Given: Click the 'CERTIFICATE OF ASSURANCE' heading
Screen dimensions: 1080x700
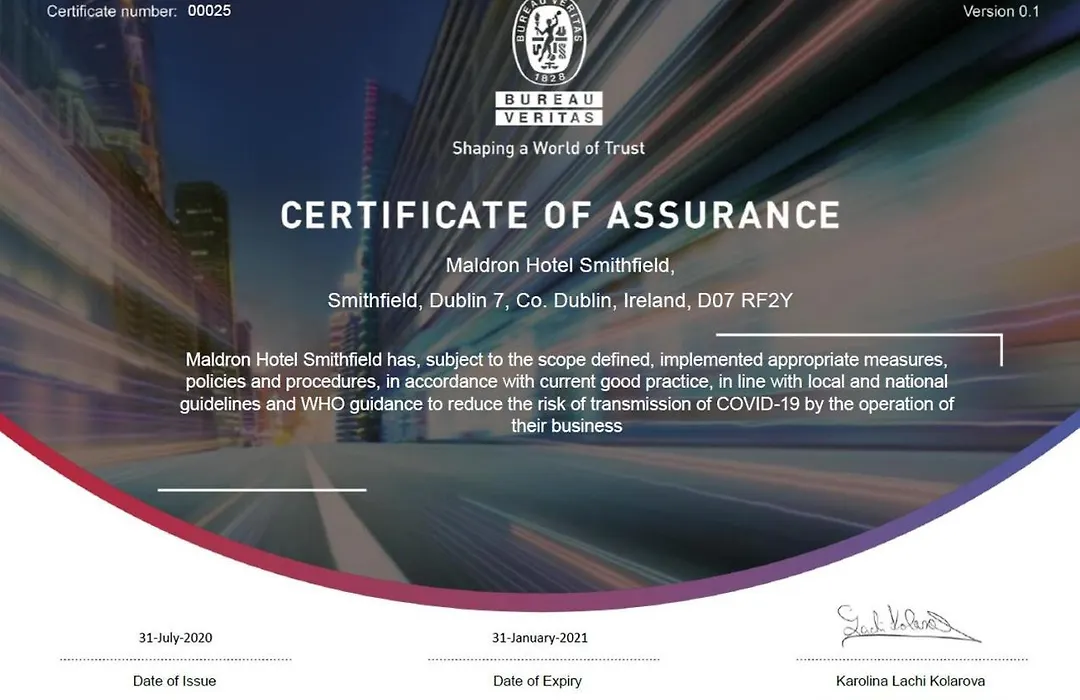Looking at the screenshot, I should click(560, 215).
